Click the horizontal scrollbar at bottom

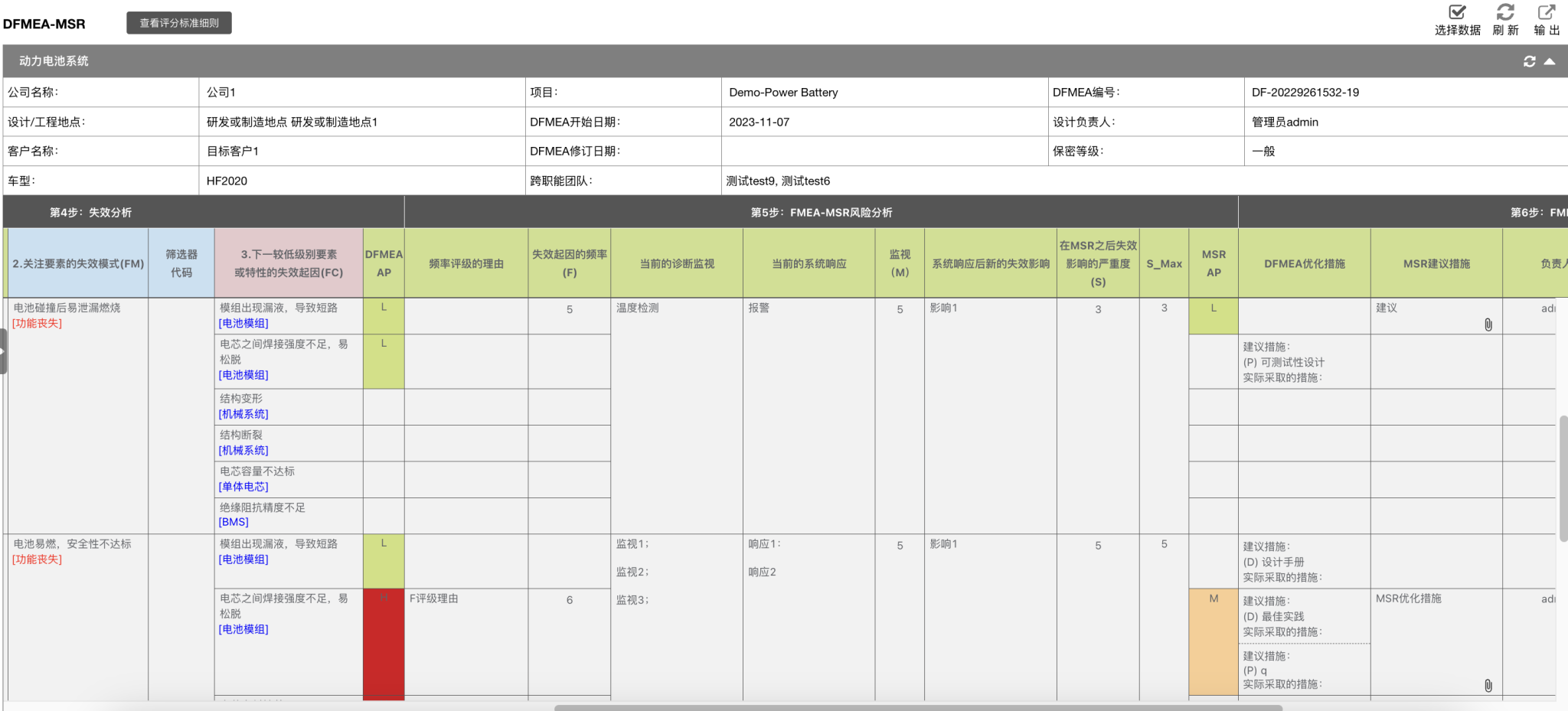coord(917,707)
